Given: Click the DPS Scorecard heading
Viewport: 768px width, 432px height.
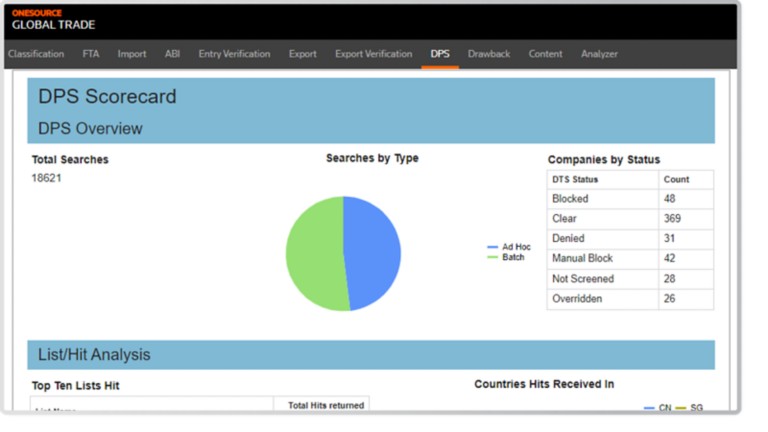Looking at the screenshot, I should coord(107,96).
